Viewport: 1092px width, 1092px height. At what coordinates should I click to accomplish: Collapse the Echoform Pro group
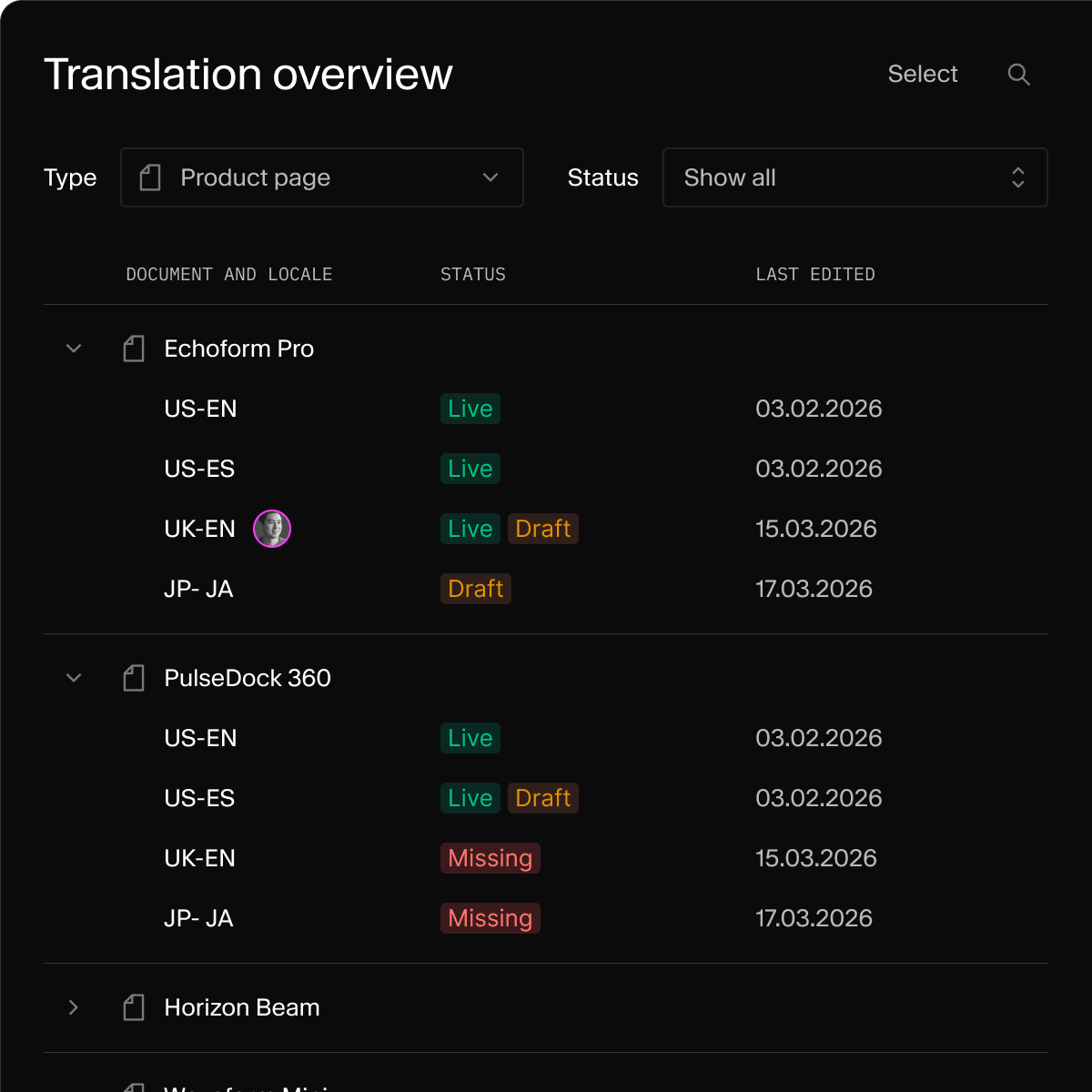point(74,349)
